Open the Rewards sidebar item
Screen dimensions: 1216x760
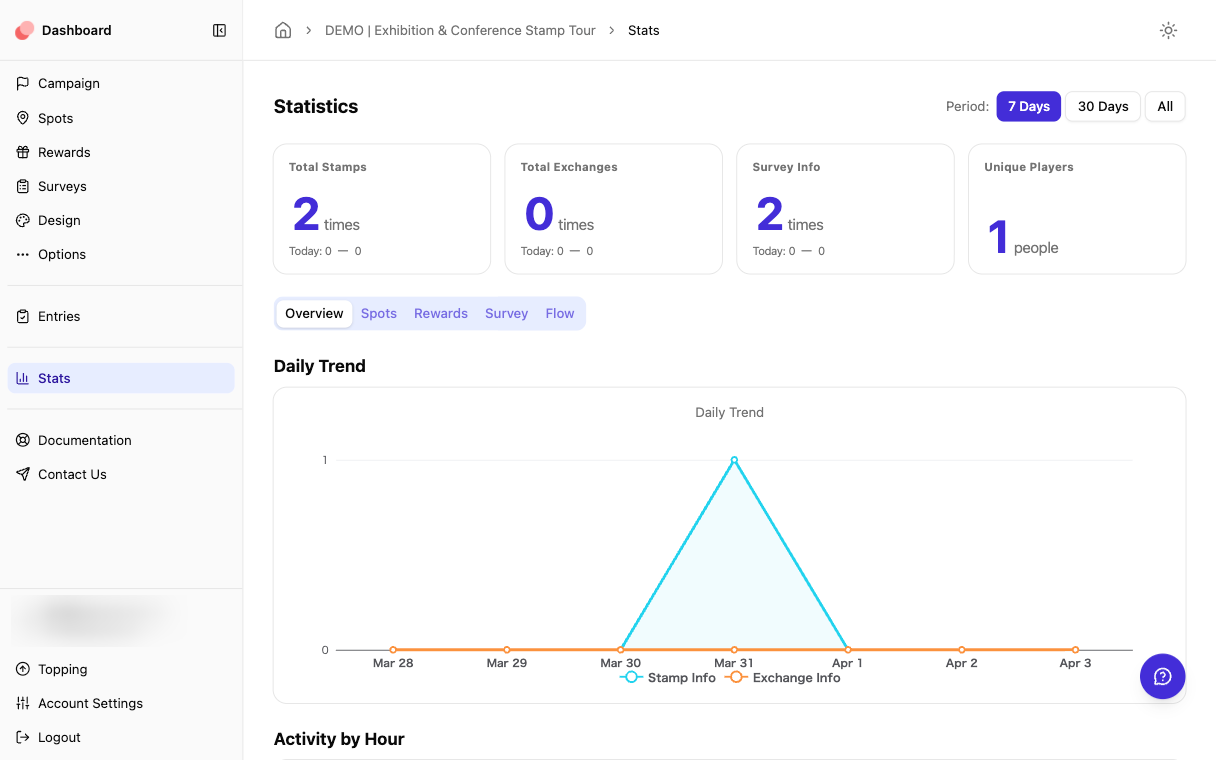click(121, 152)
